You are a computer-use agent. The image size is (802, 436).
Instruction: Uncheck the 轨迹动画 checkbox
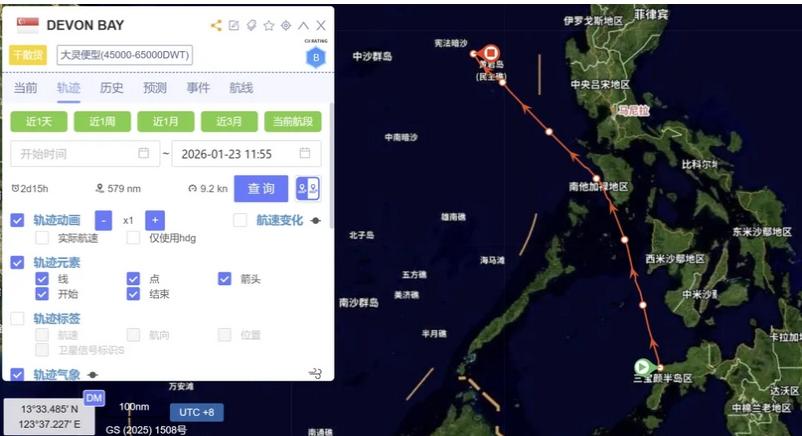coord(17,220)
